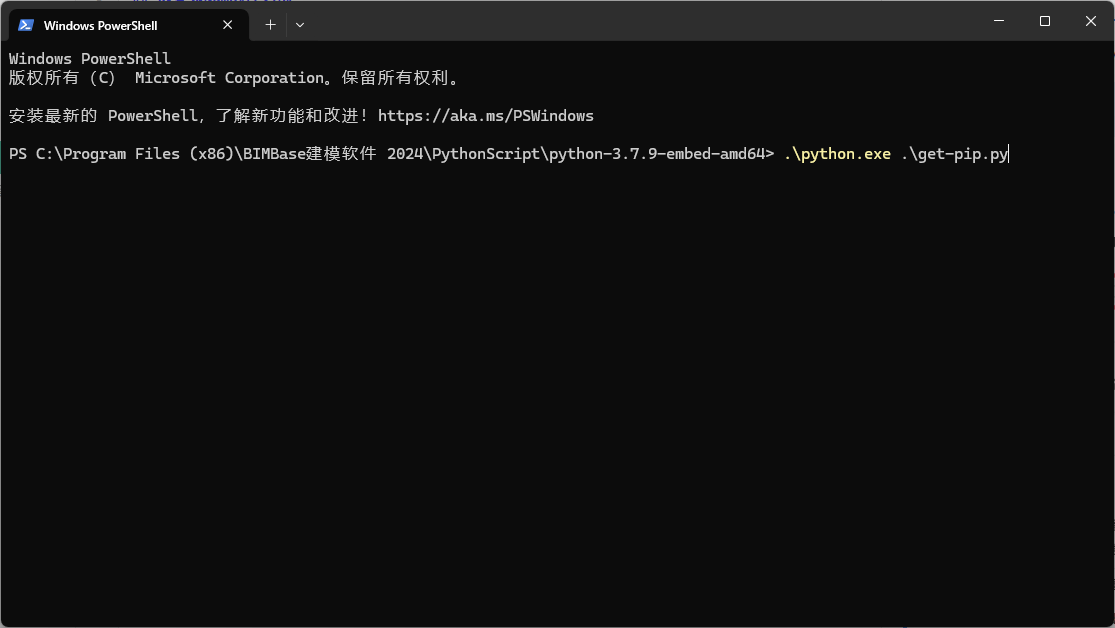This screenshot has height=628, width=1115.
Task: Click the 安装最新的 PowerShell message text
Action: click(100, 116)
